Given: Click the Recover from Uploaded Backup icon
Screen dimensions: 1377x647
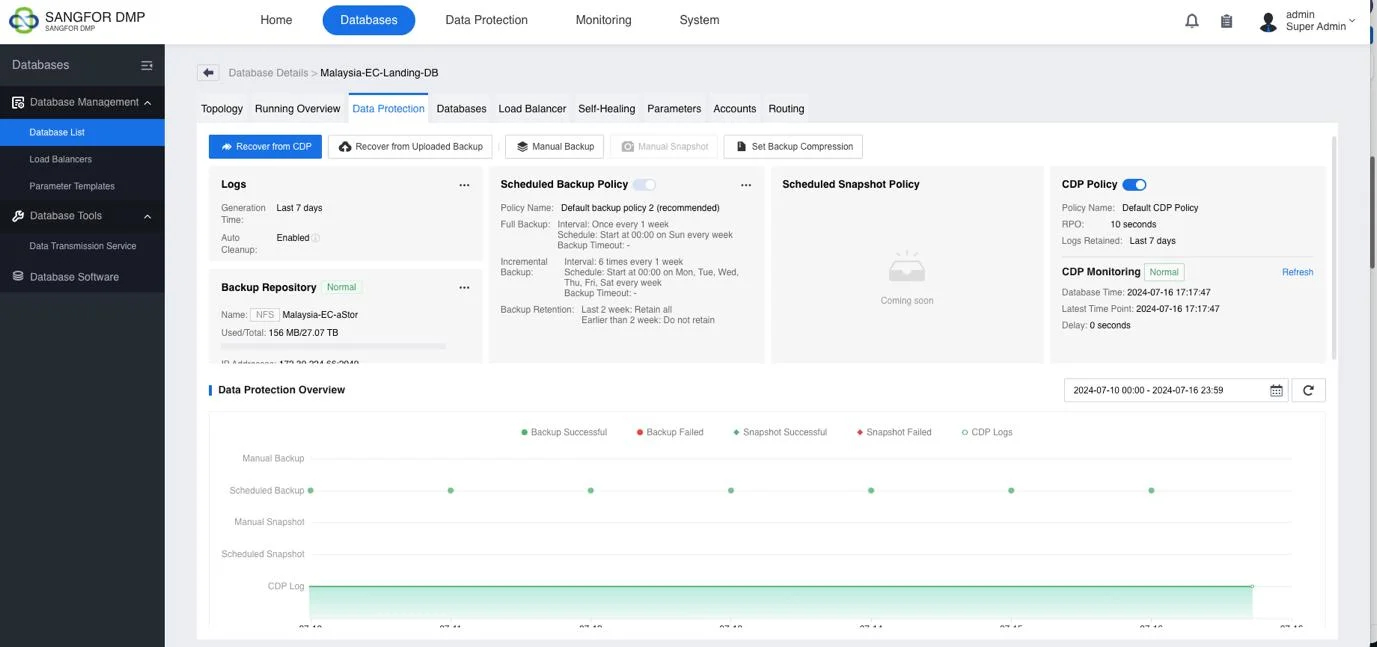Looking at the screenshot, I should point(344,146).
